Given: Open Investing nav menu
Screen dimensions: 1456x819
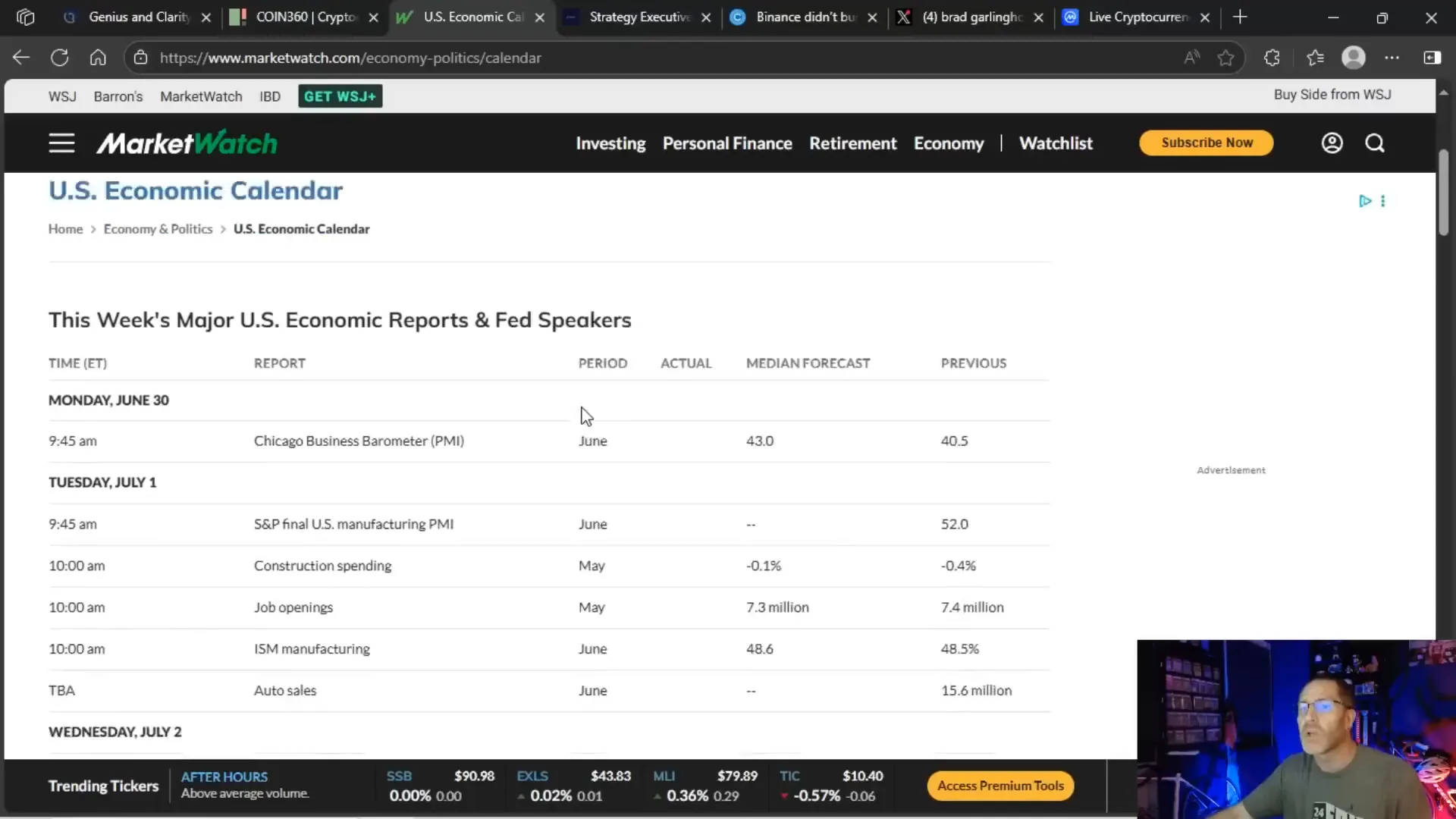Looking at the screenshot, I should (610, 143).
